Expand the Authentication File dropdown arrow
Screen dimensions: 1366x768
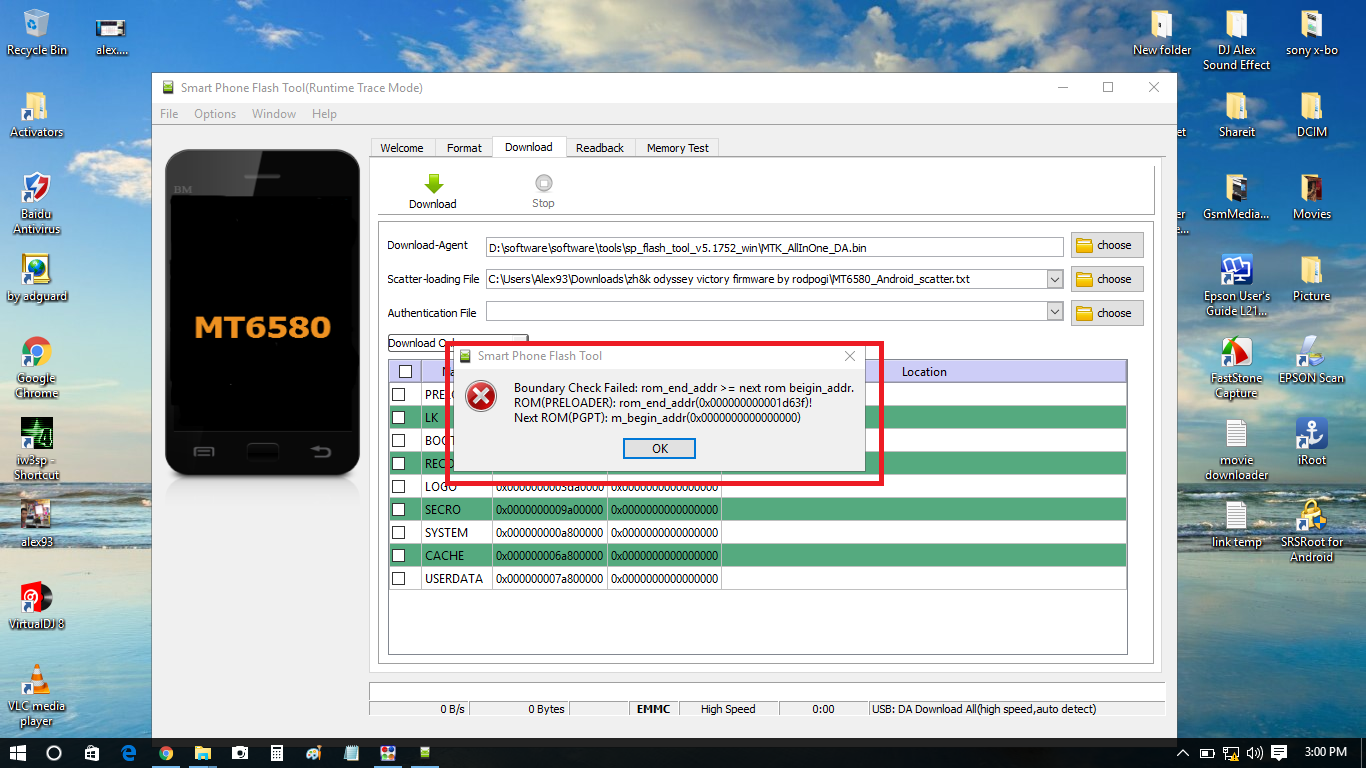(x=1054, y=313)
